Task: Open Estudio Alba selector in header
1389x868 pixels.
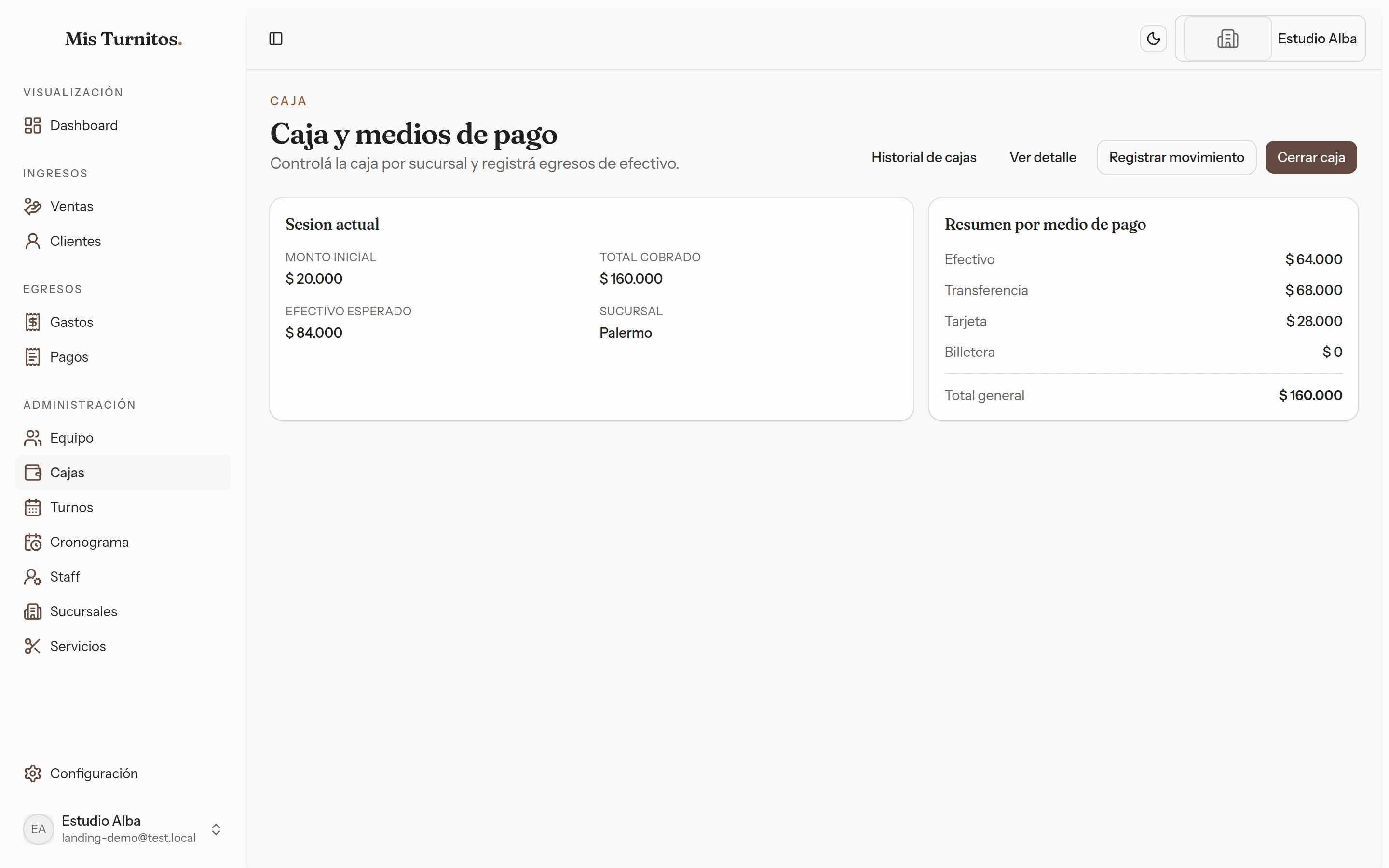Action: [x=1270, y=39]
